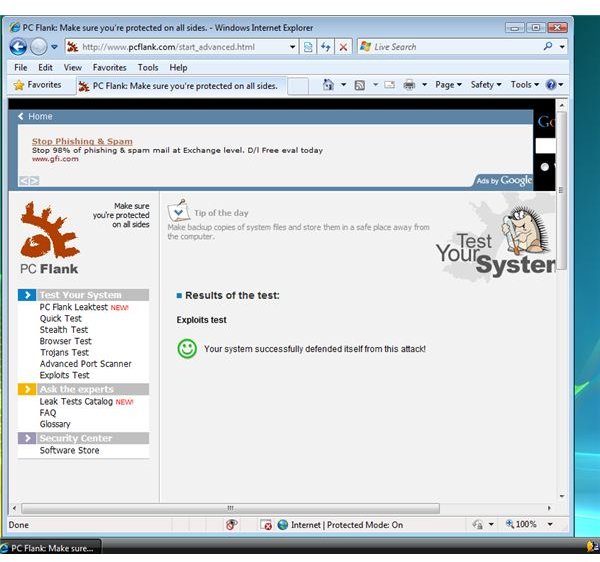
Task: Select the radio button under Google search box
Action: (x=545, y=167)
